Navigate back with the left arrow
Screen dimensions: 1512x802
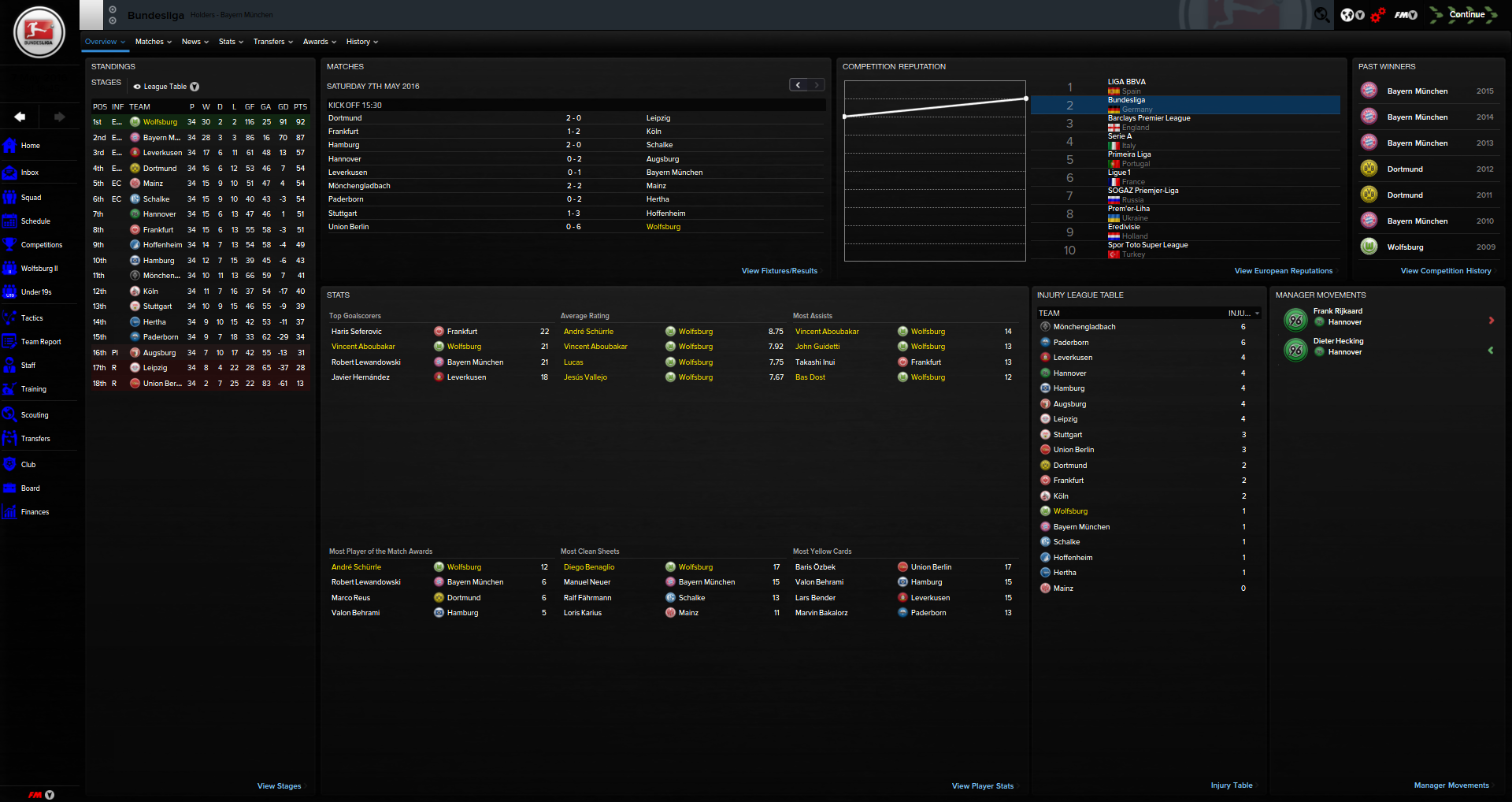coord(20,117)
